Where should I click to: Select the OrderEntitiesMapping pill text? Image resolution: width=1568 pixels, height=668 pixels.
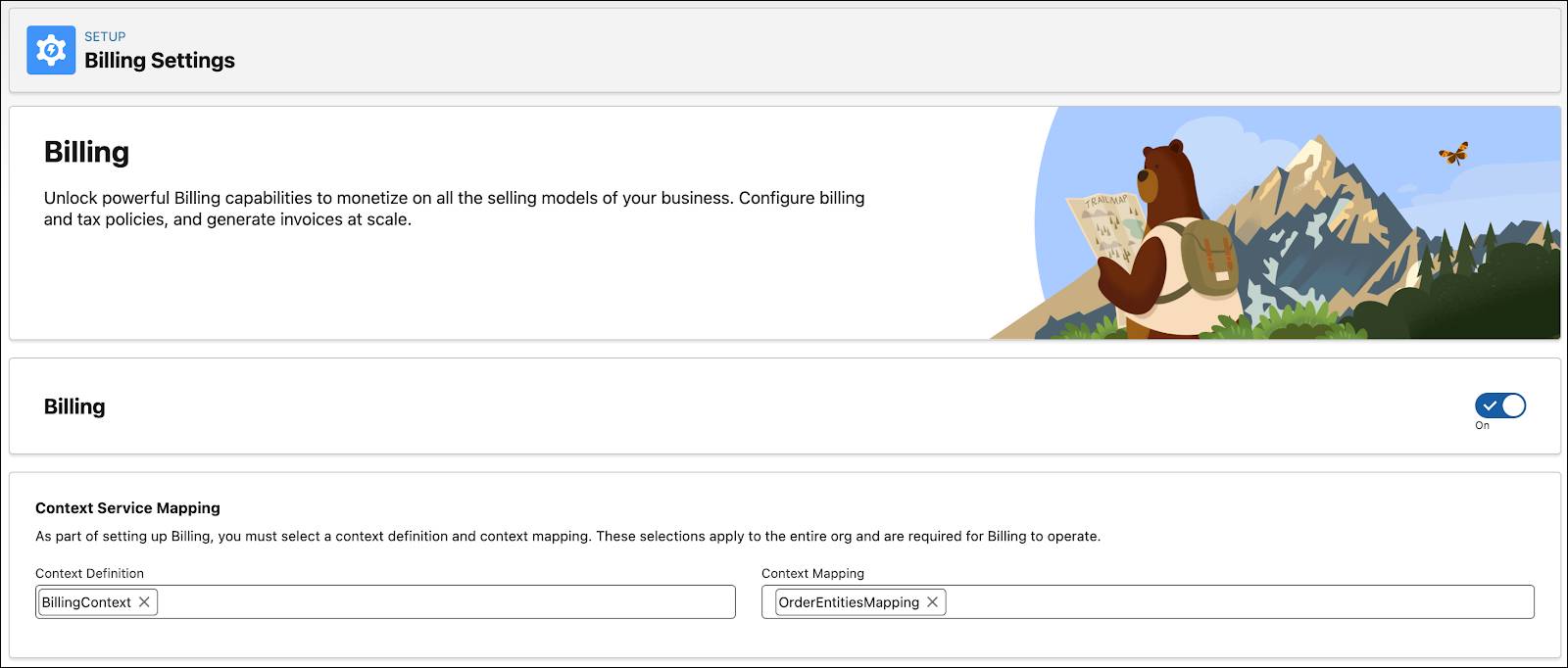point(849,602)
